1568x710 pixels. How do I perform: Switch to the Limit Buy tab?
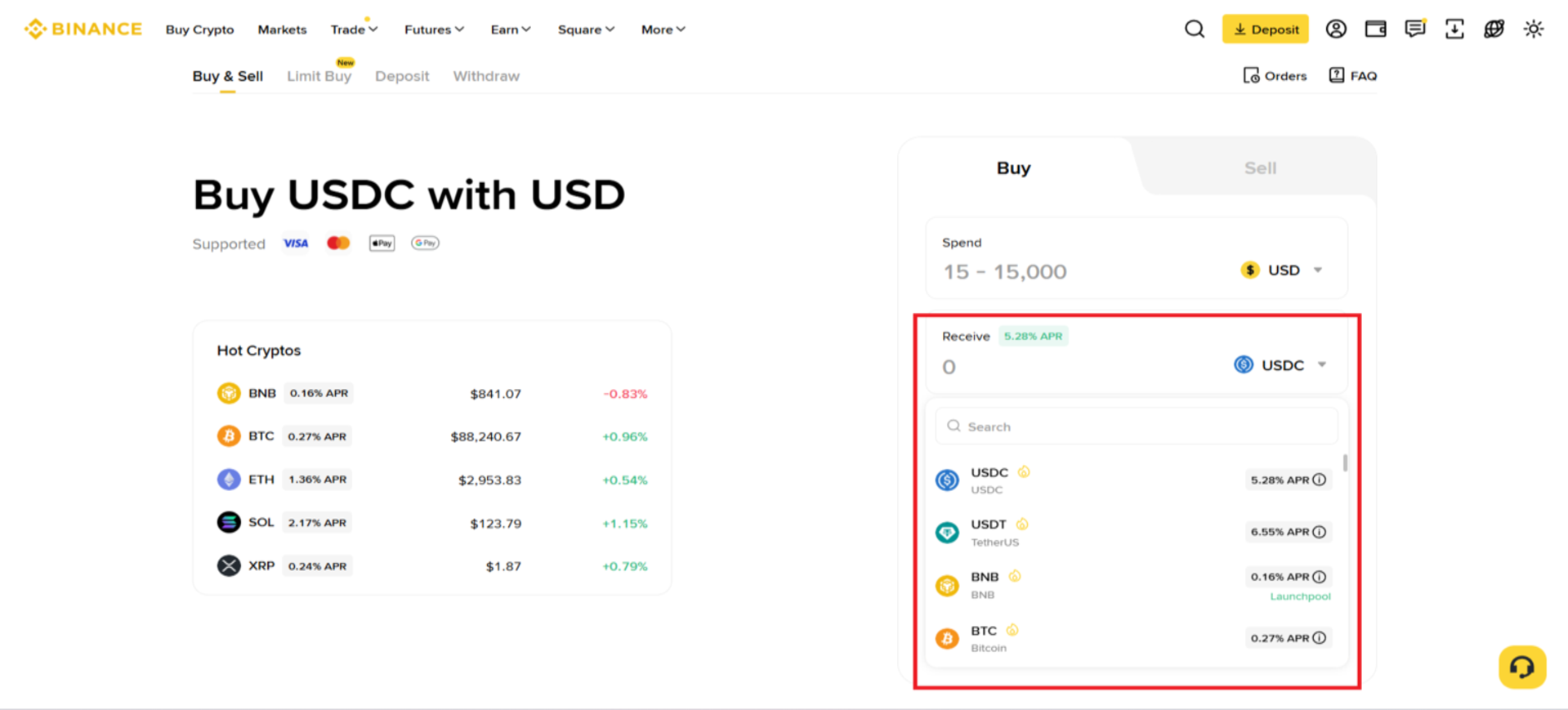pyautogui.click(x=319, y=76)
